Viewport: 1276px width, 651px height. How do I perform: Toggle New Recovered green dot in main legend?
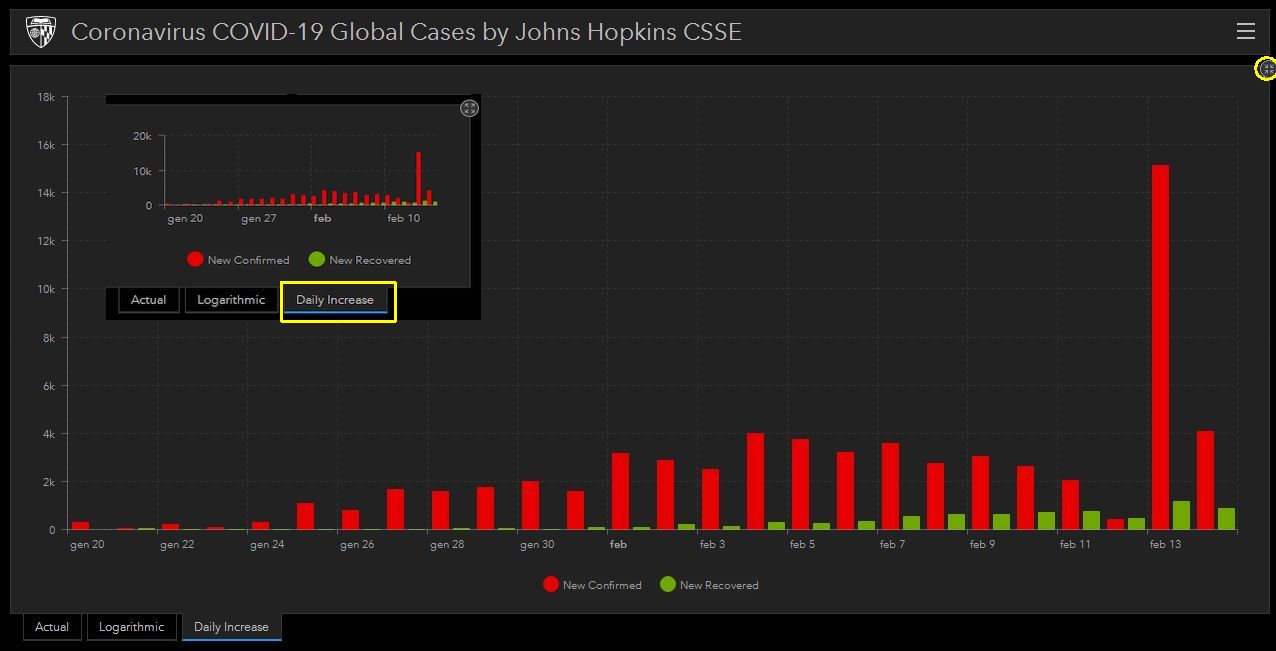click(668, 584)
